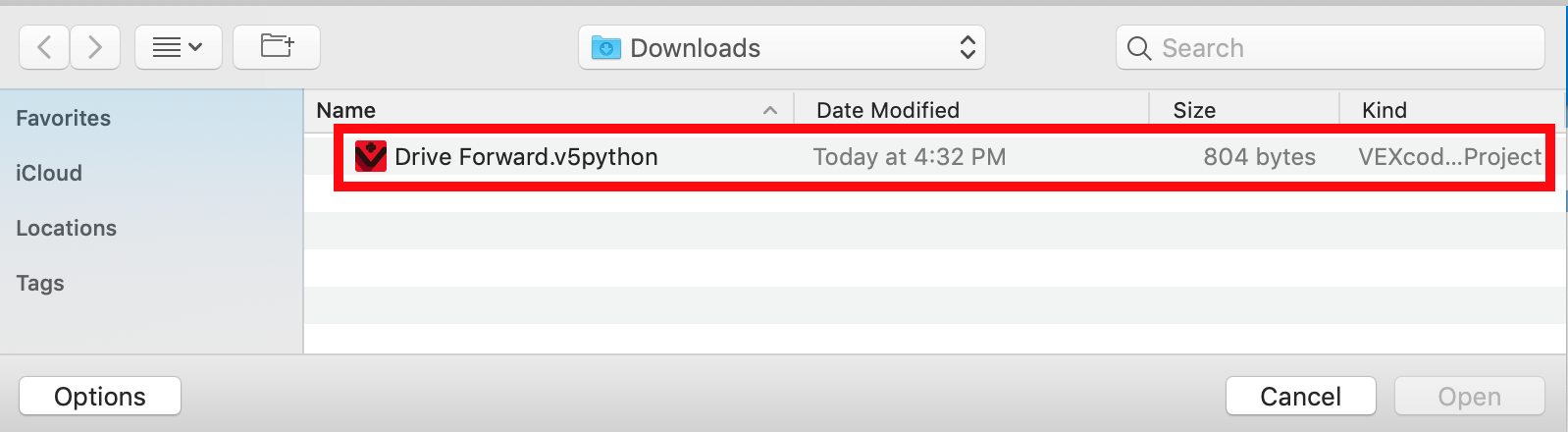Click the magnifying glass search icon

pyautogui.click(x=1139, y=48)
